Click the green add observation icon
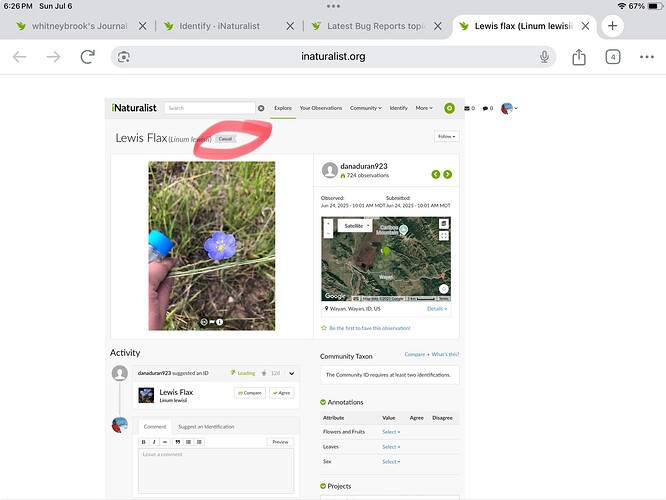 [449, 108]
